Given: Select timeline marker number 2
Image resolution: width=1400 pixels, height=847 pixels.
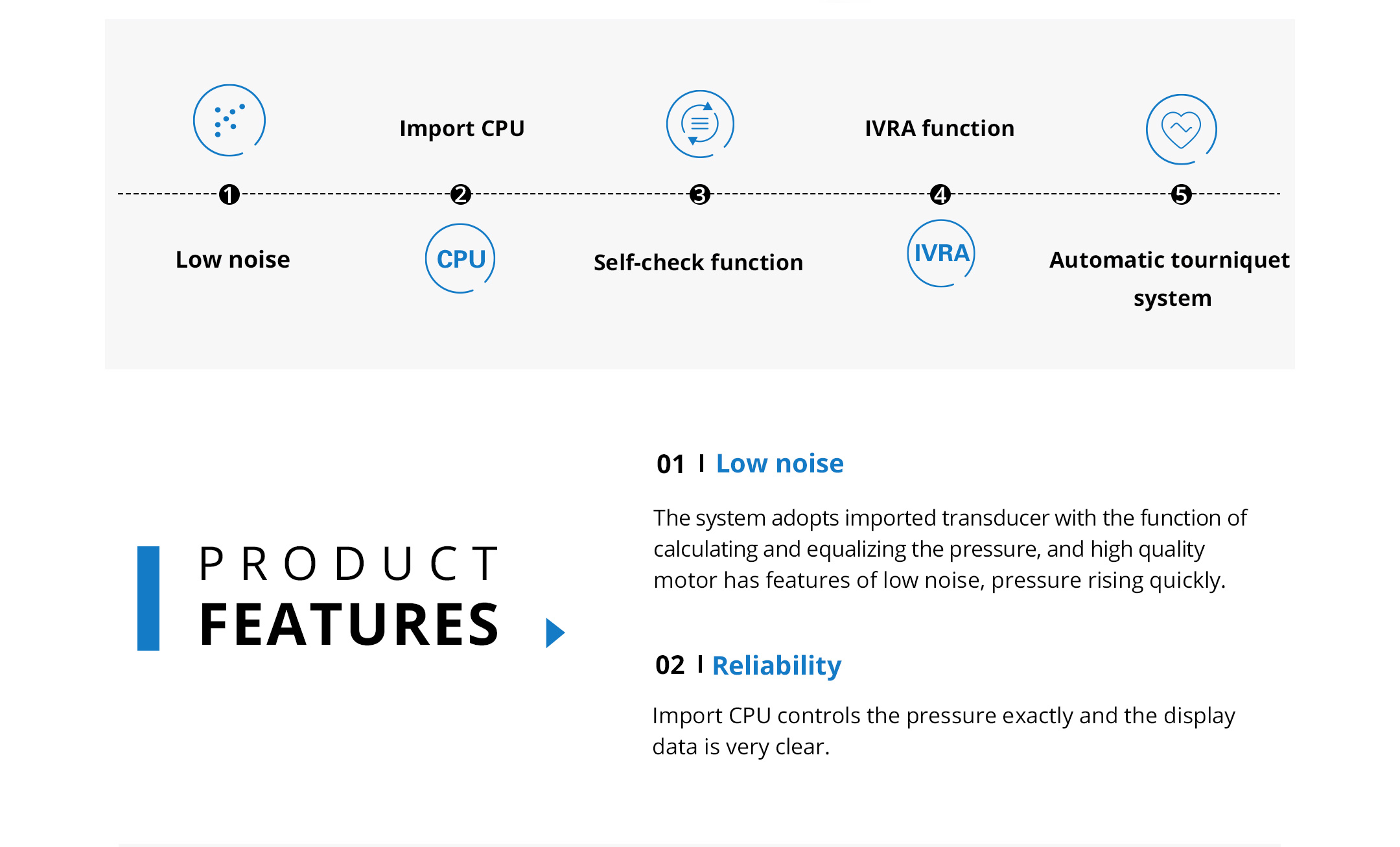Looking at the screenshot, I should (461, 194).
